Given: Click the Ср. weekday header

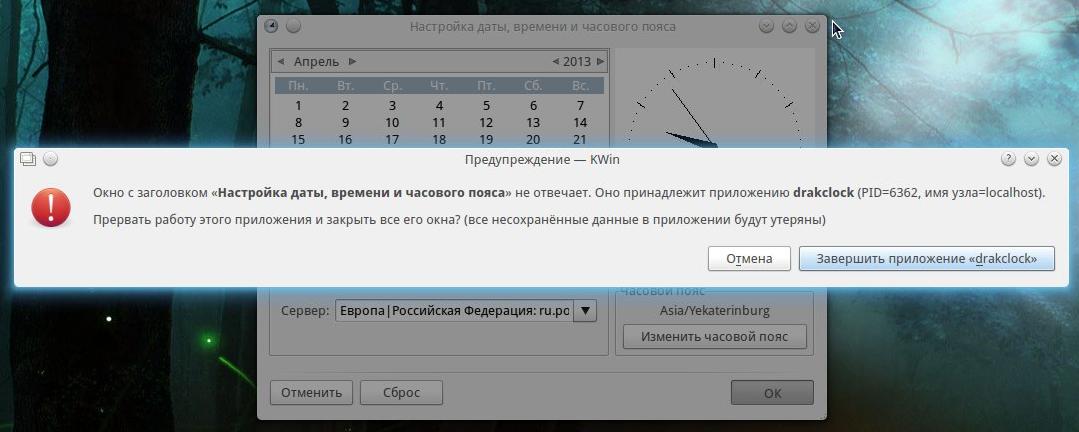Looking at the screenshot, I should click(x=392, y=86).
